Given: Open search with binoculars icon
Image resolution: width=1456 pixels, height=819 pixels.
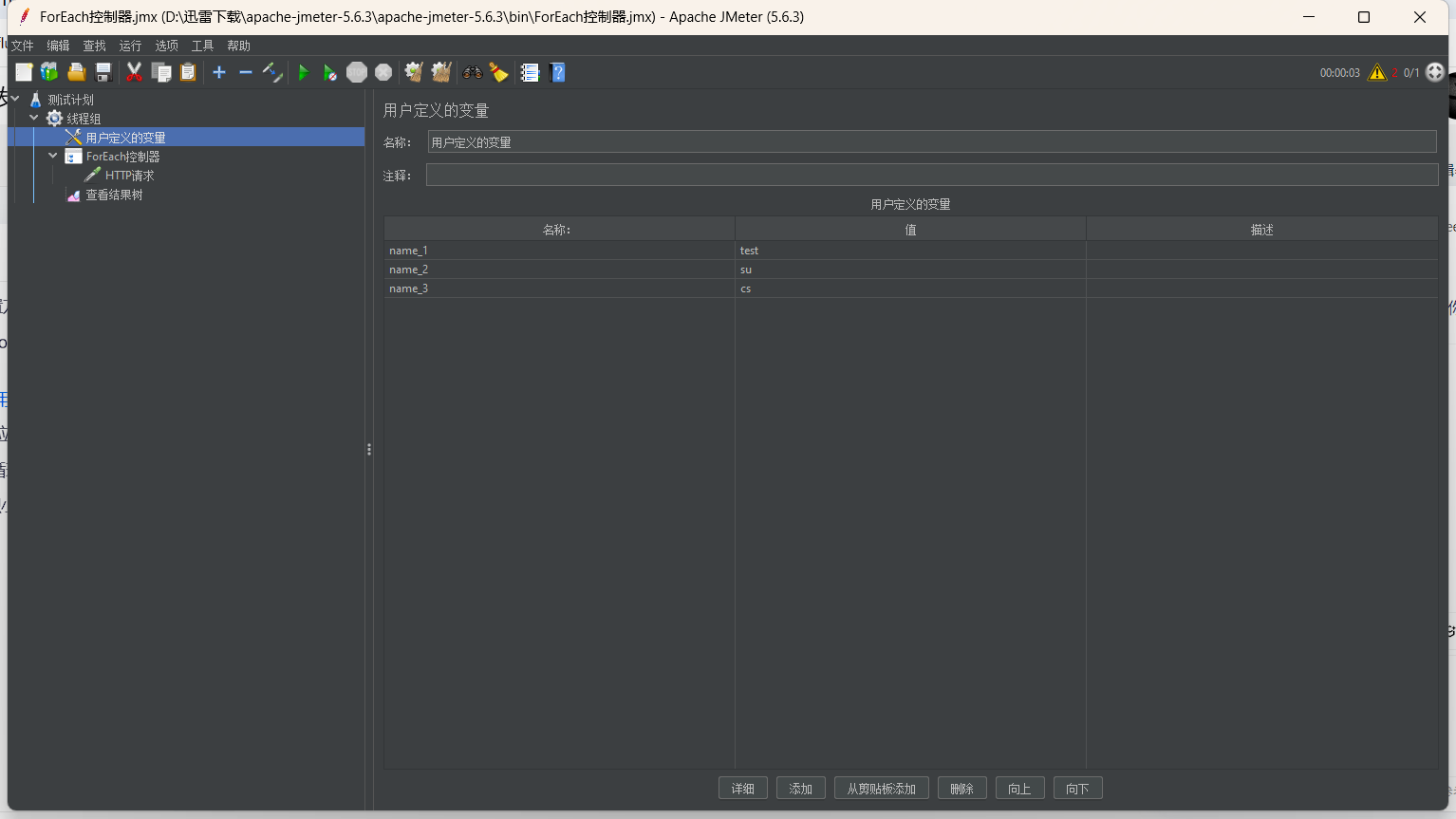Looking at the screenshot, I should point(472,72).
